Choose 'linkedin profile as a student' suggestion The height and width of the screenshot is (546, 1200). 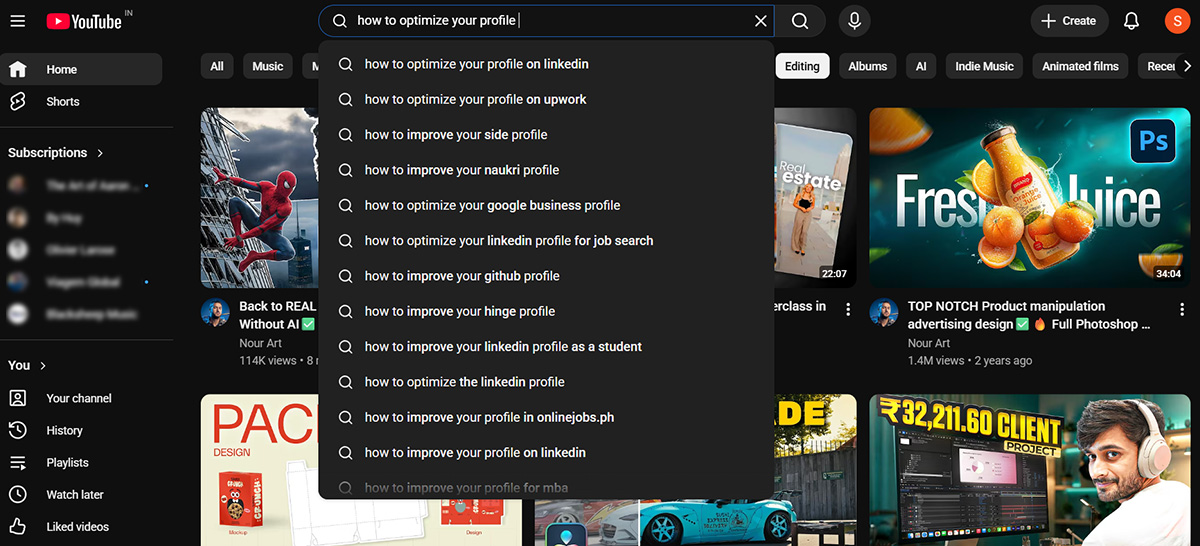tap(546, 347)
